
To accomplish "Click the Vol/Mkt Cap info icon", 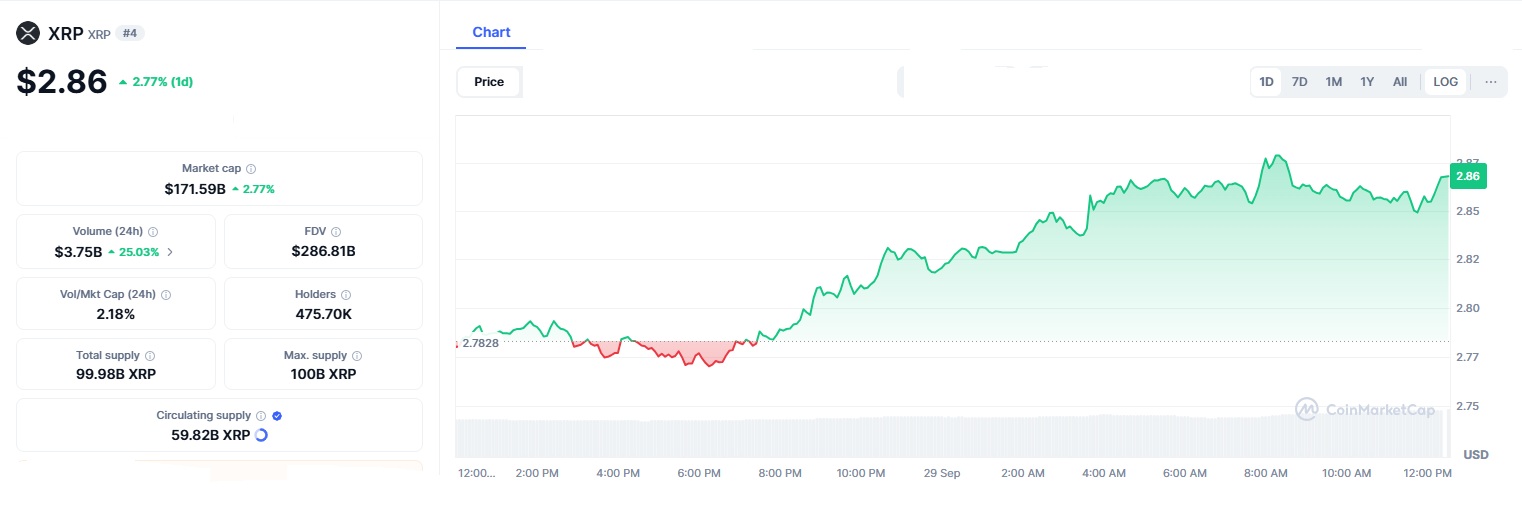I will tap(166, 295).
